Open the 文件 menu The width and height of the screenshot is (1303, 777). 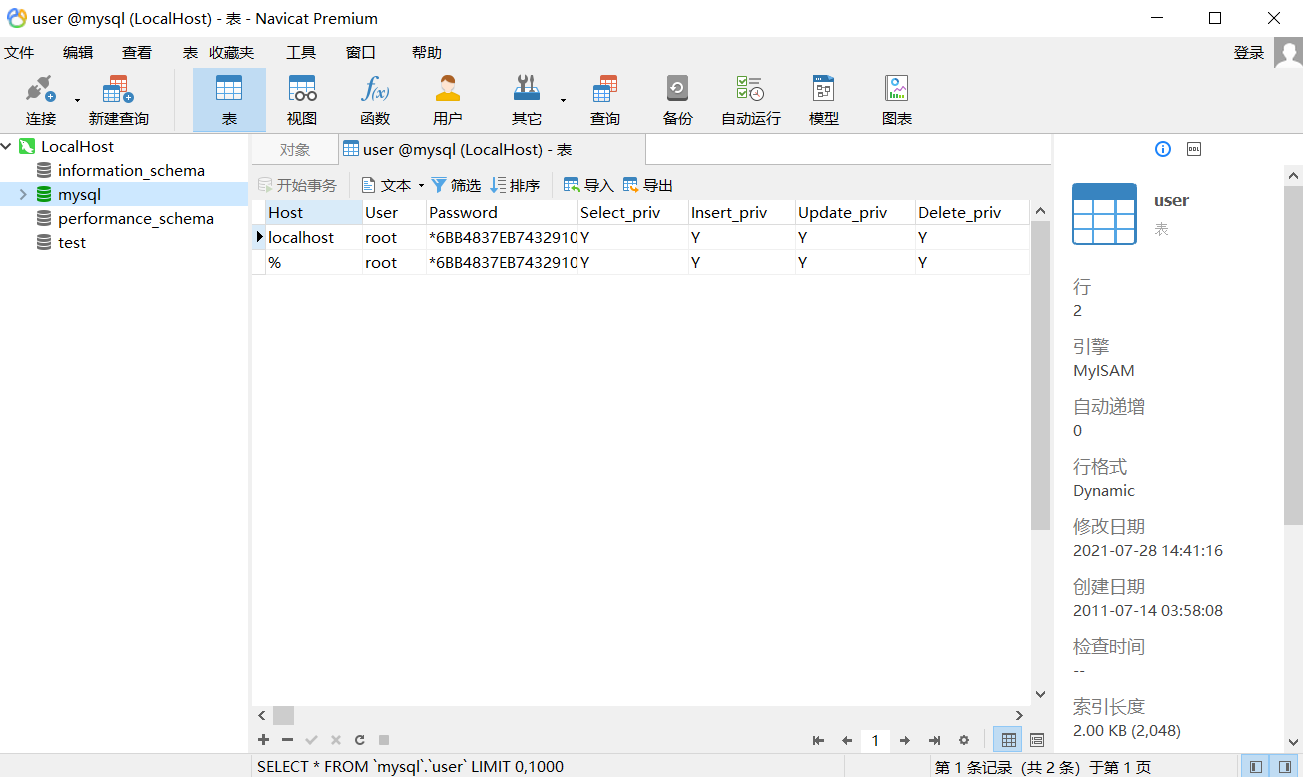pos(19,53)
